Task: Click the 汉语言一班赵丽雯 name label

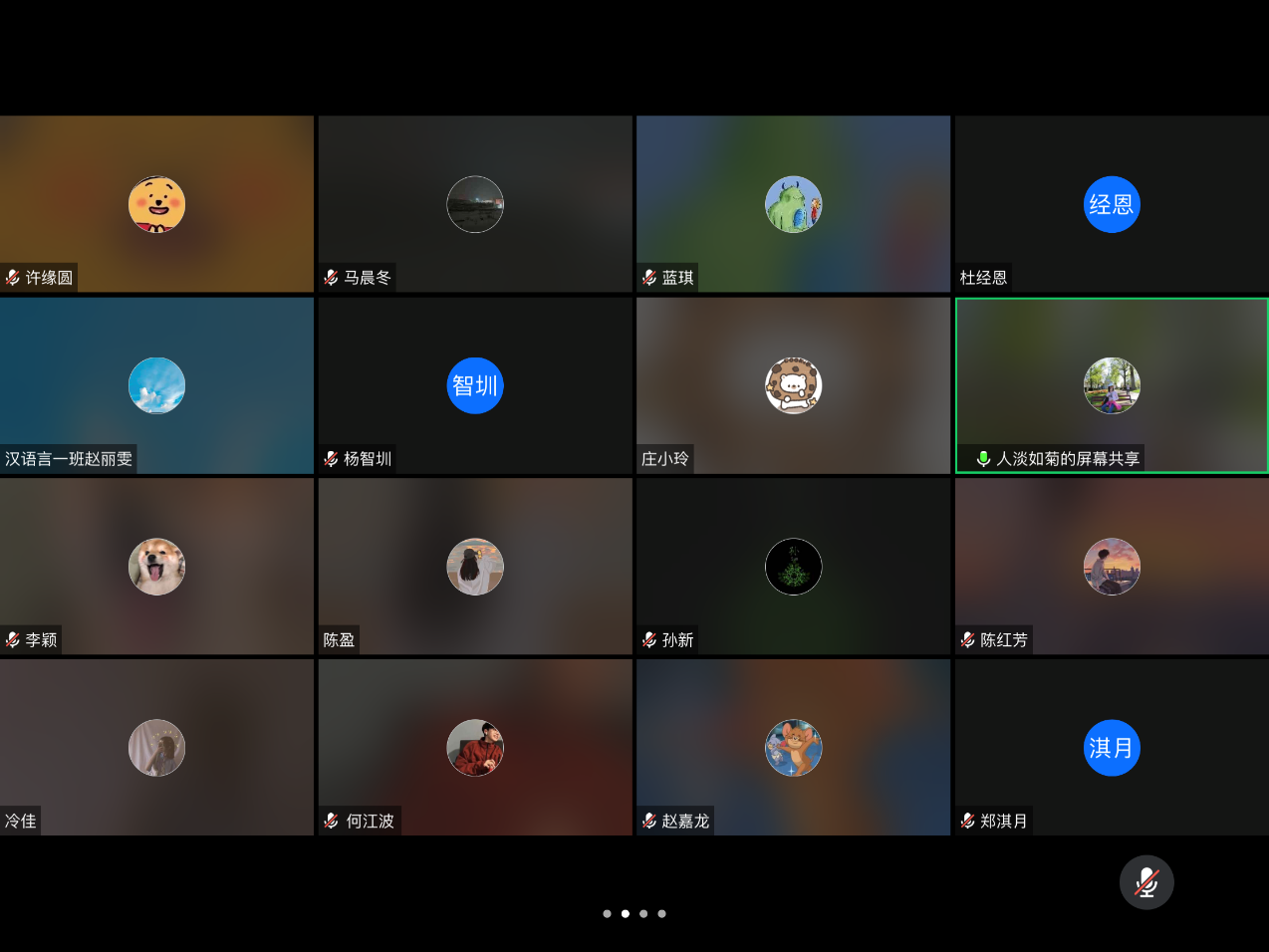Action: 69,459
